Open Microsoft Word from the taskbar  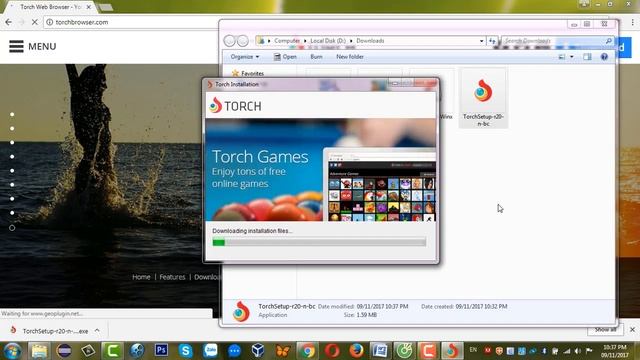(380, 351)
